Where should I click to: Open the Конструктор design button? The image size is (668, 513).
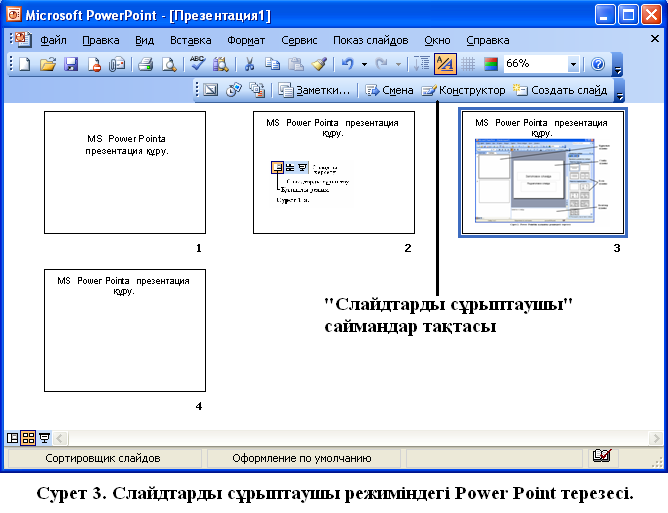[463, 90]
